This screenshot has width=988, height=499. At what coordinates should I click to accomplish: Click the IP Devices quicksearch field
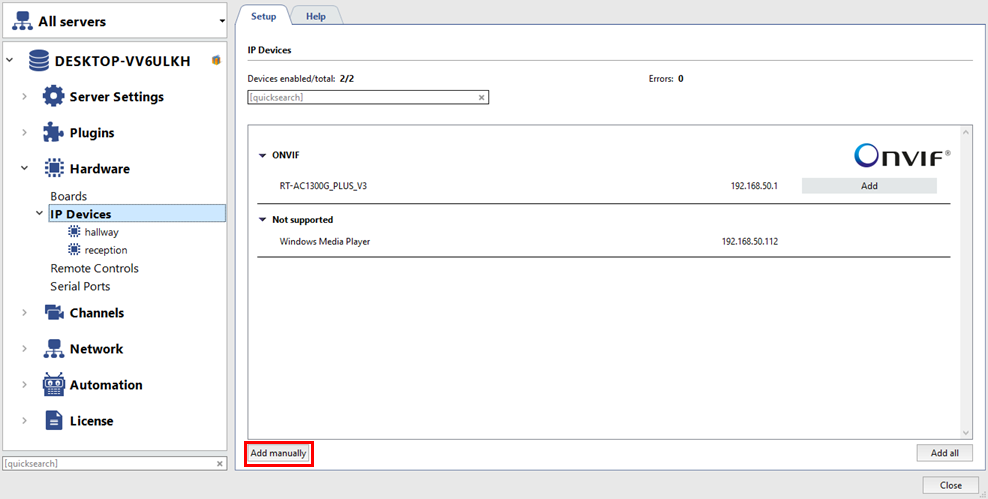360,97
